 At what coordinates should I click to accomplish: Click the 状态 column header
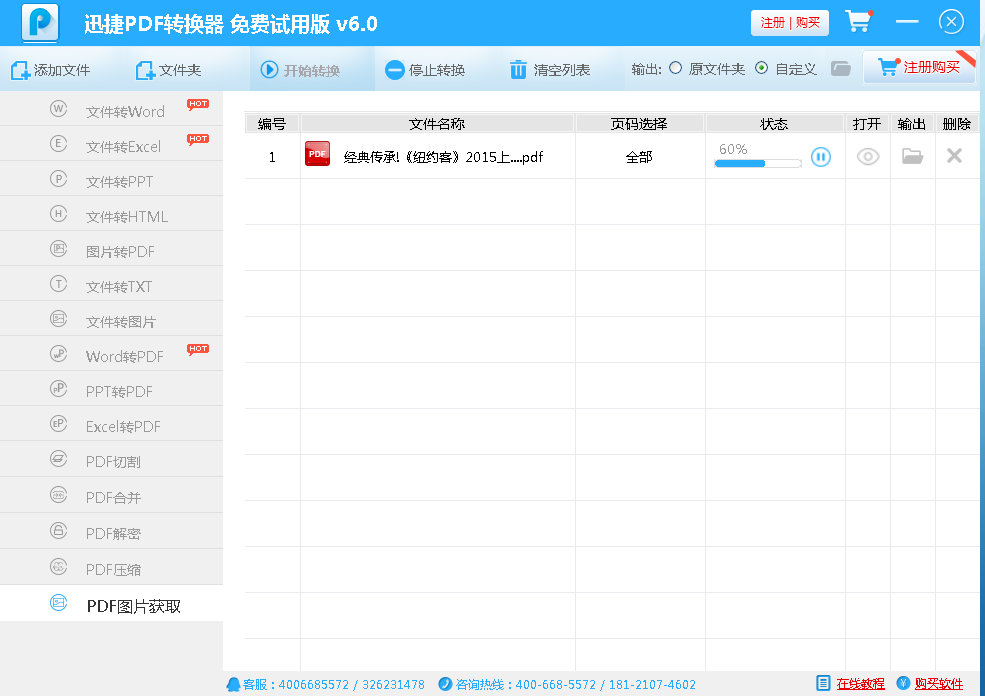(x=775, y=124)
